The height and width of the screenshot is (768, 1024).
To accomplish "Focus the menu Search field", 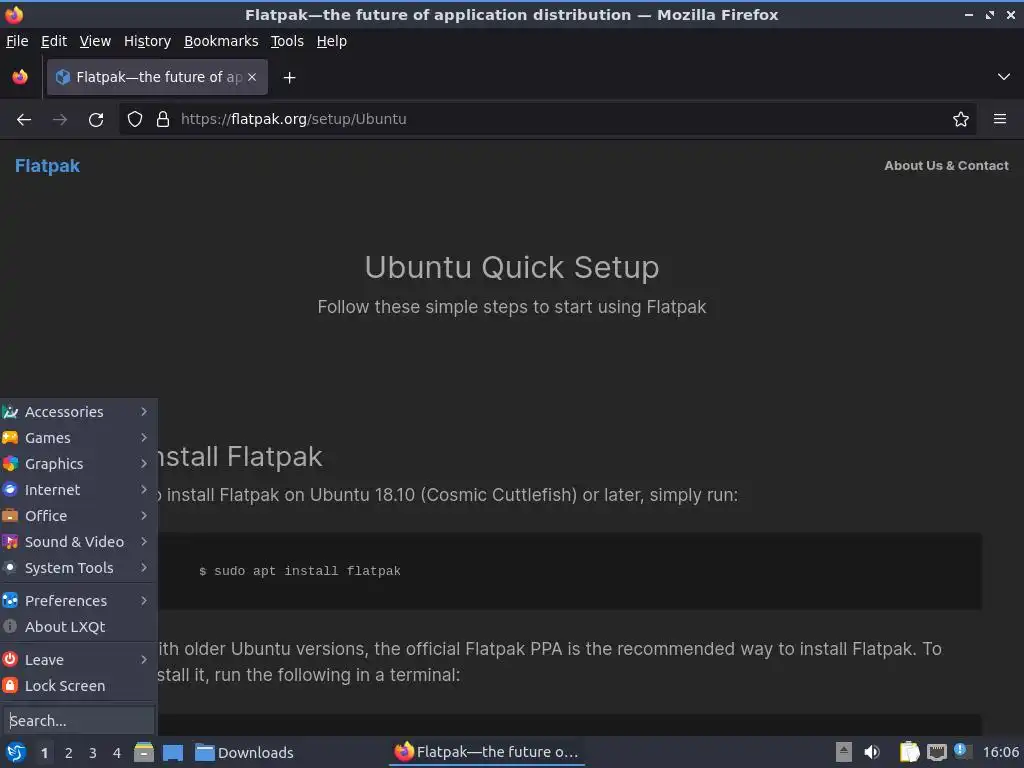I will point(78,721).
